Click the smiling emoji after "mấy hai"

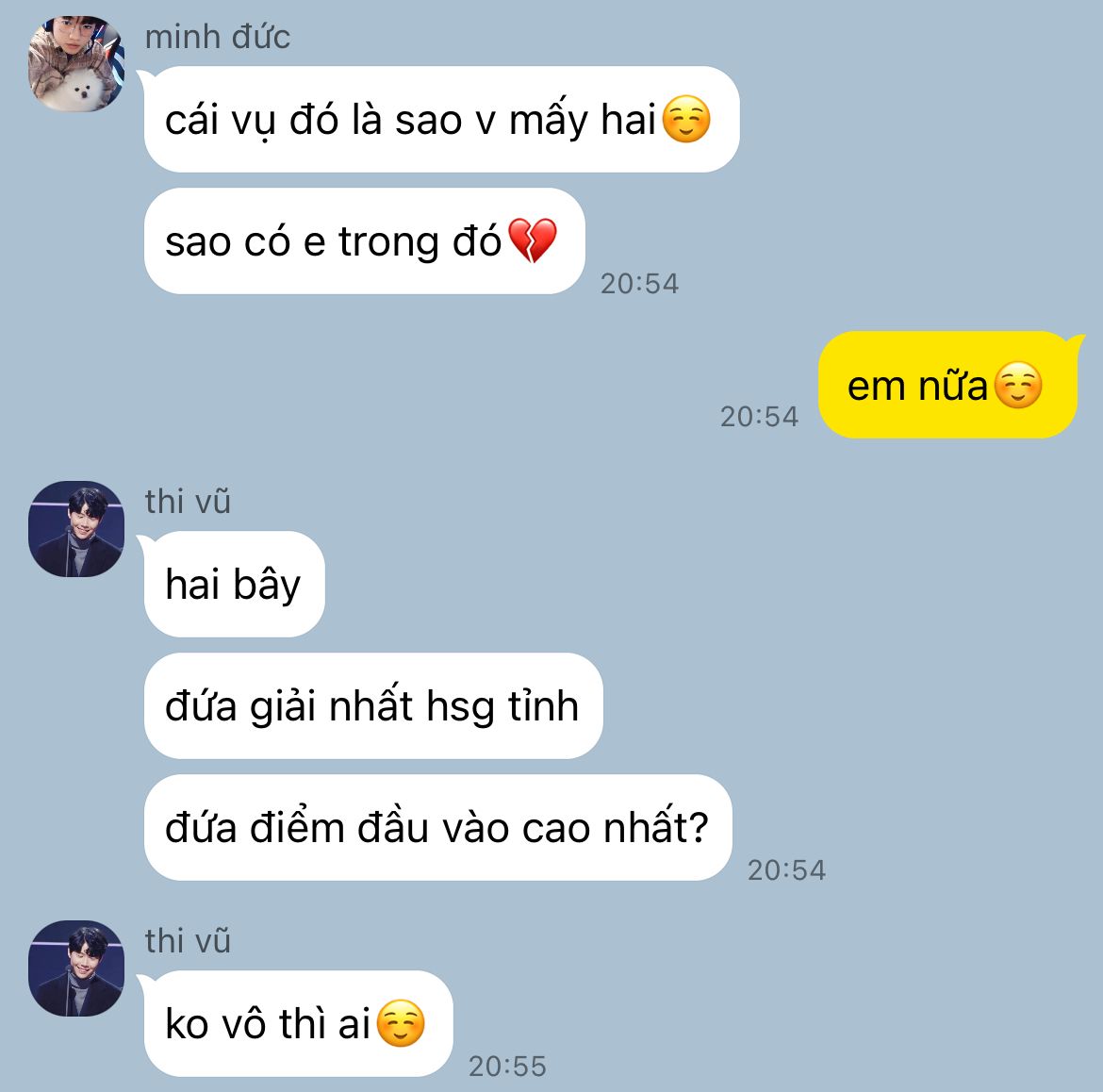[x=686, y=119]
